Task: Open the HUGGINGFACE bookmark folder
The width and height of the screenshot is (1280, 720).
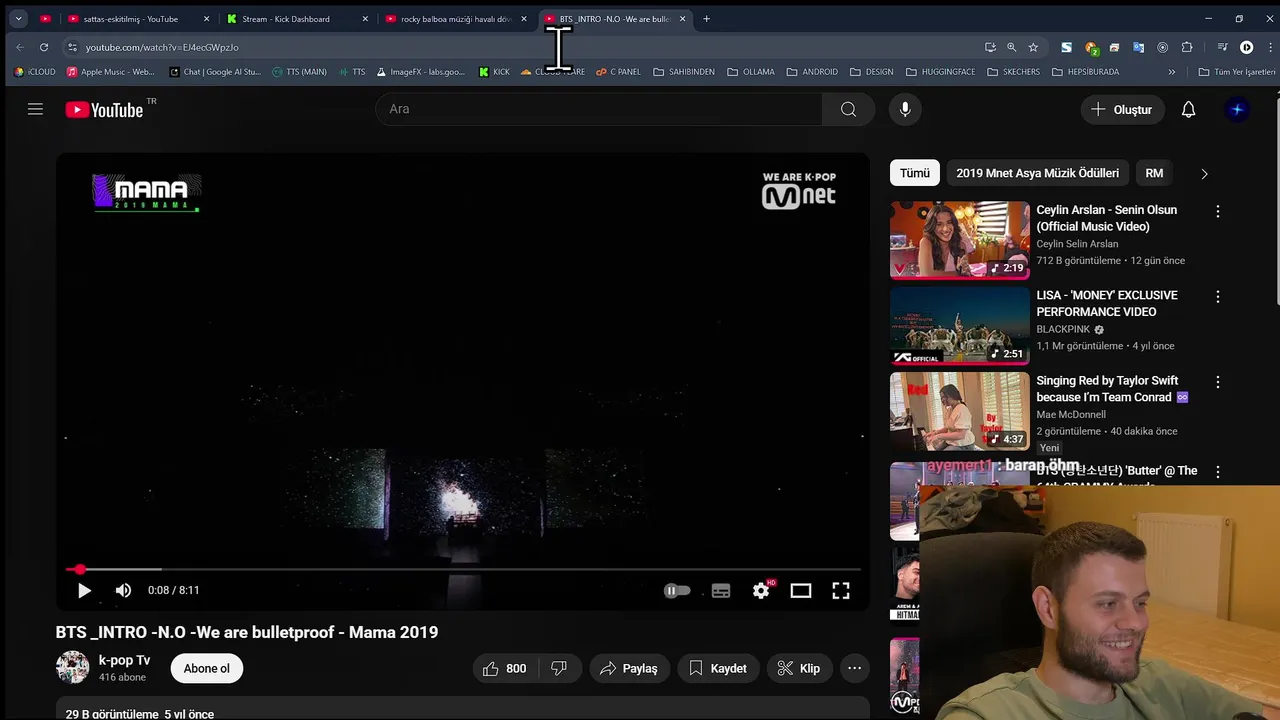Action: click(x=941, y=72)
